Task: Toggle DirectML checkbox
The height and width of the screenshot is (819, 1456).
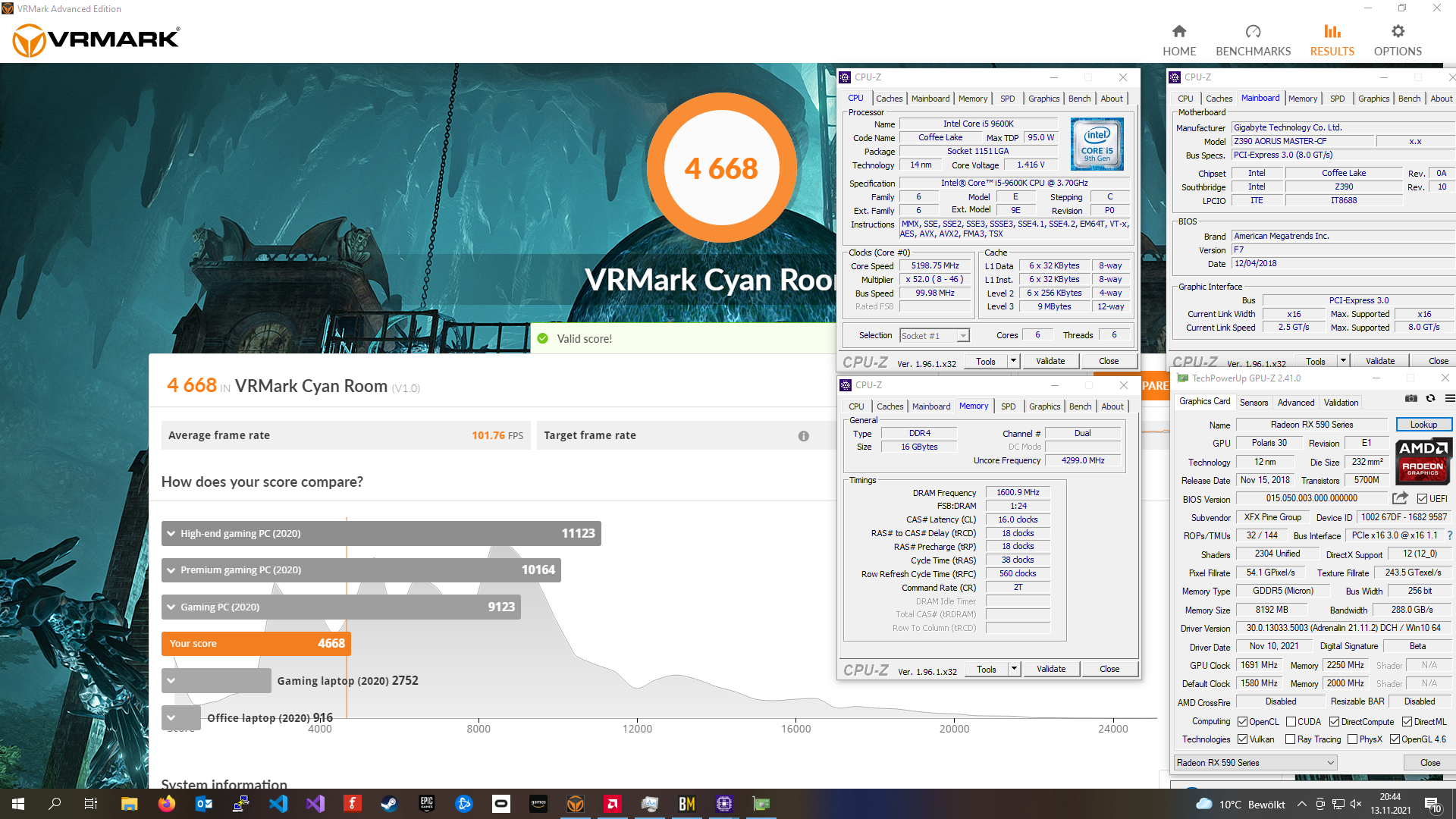Action: [x=1407, y=721]
